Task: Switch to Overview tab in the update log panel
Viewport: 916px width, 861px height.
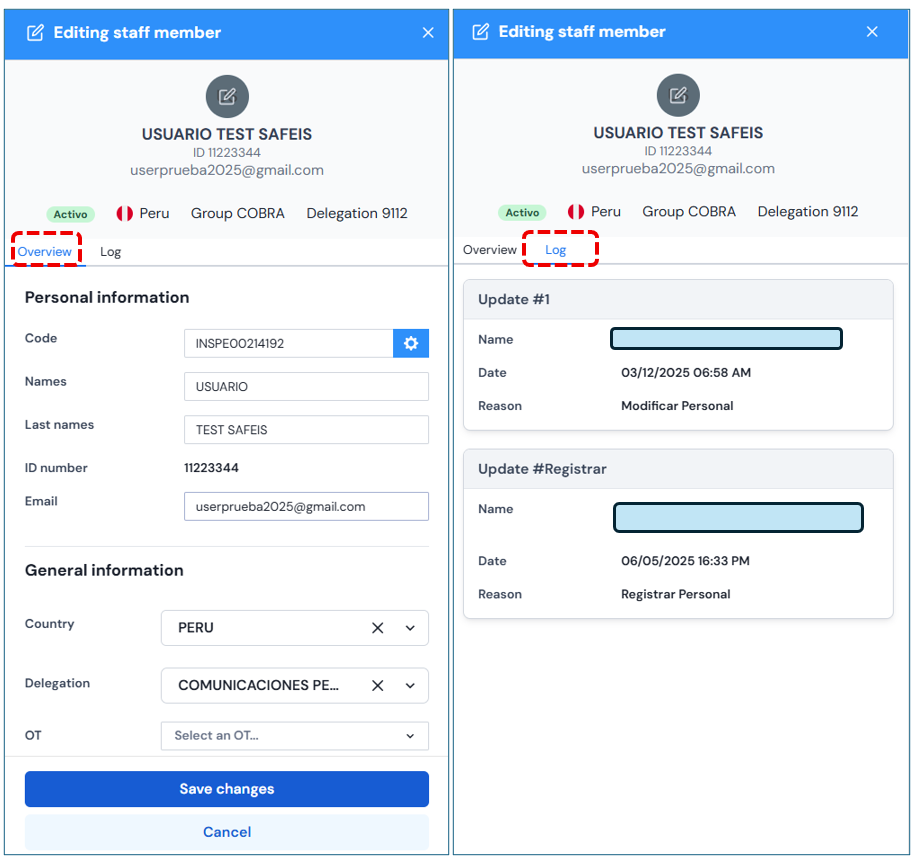Action: [x=490, y=250]
